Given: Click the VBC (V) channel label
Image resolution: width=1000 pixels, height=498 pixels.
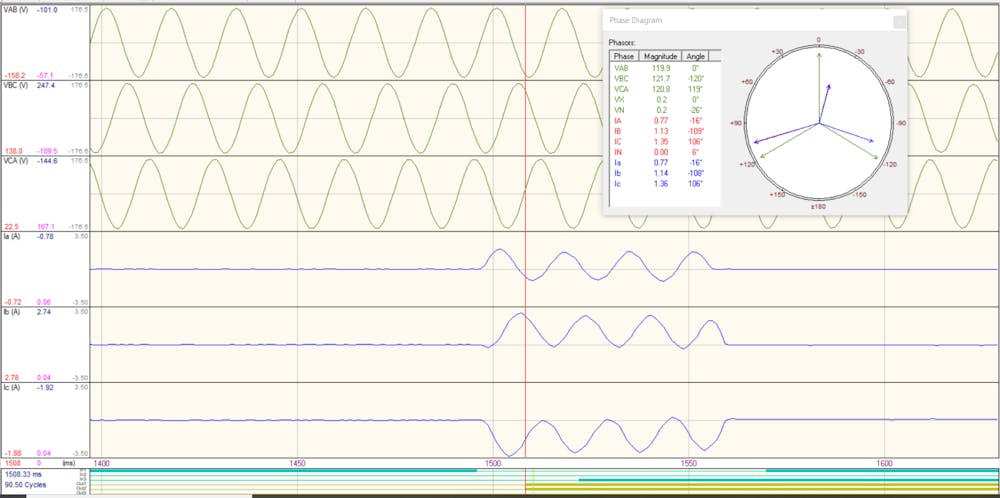Looking at the screenshot, I should point(16,85).
